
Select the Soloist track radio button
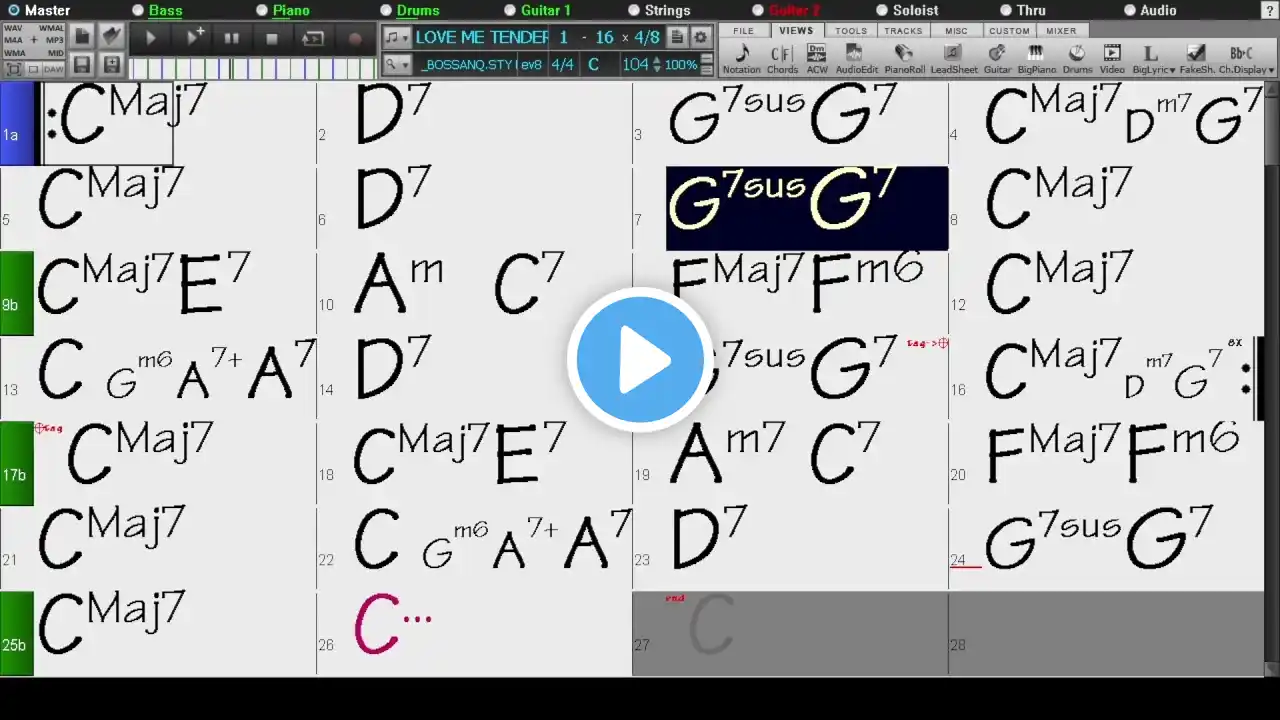882,10
